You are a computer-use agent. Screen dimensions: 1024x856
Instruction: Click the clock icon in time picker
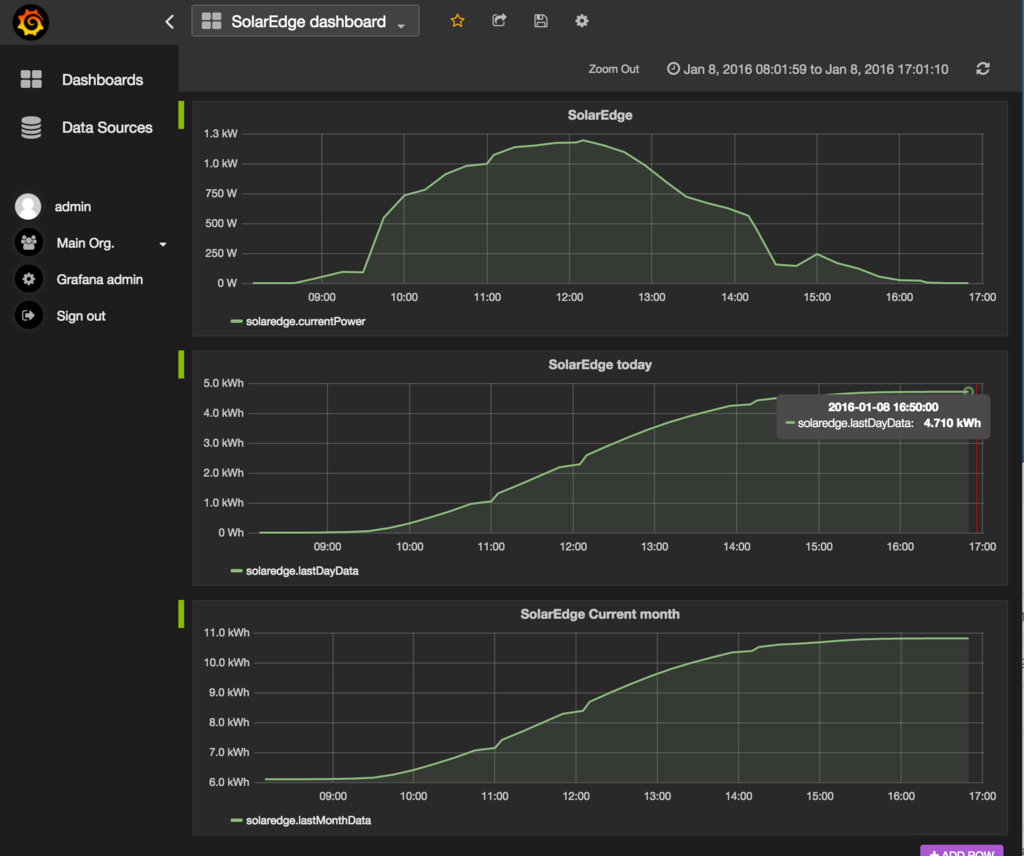click(x=673, y=69)
